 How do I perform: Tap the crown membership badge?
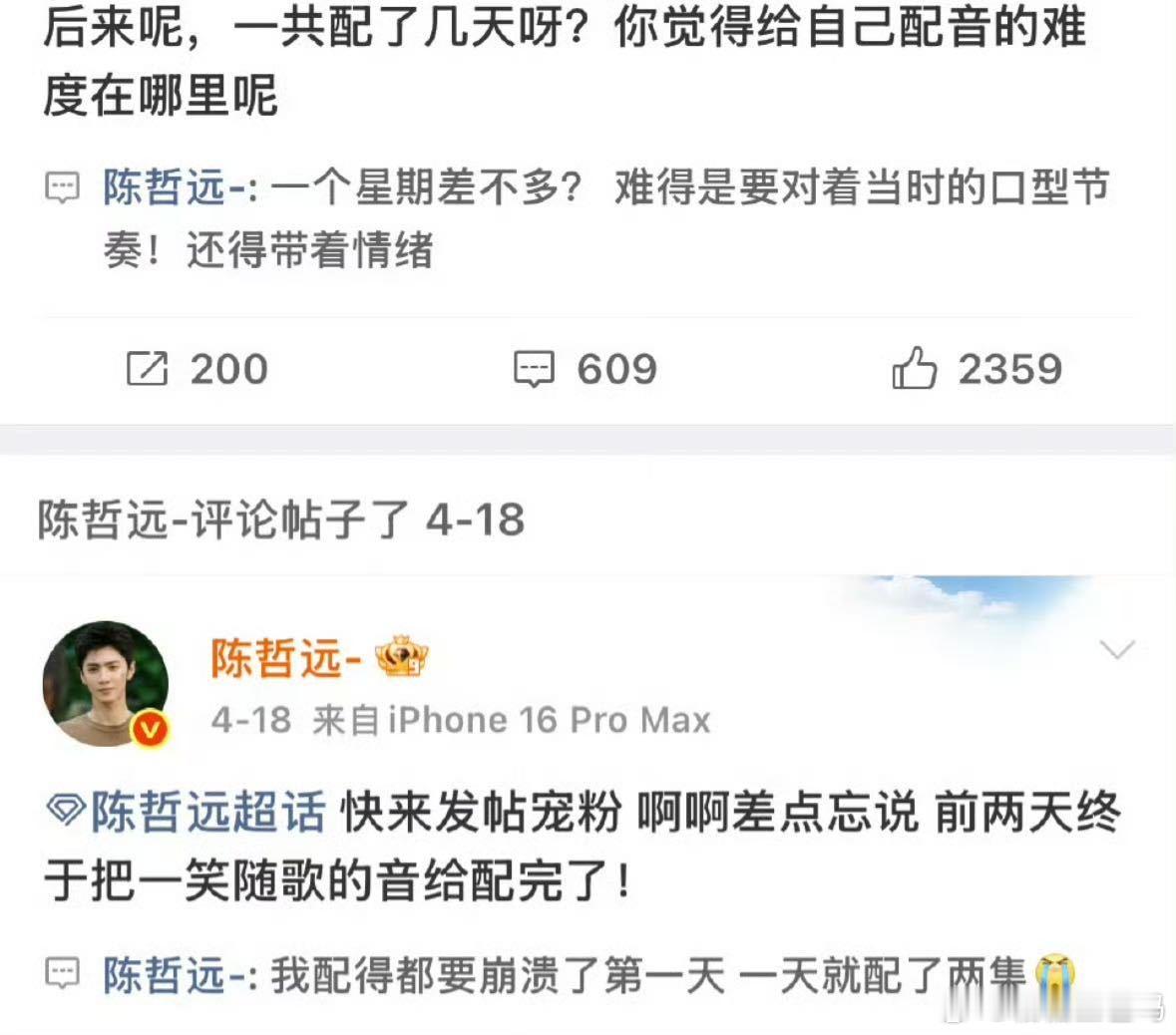click(x=401, y=656)
